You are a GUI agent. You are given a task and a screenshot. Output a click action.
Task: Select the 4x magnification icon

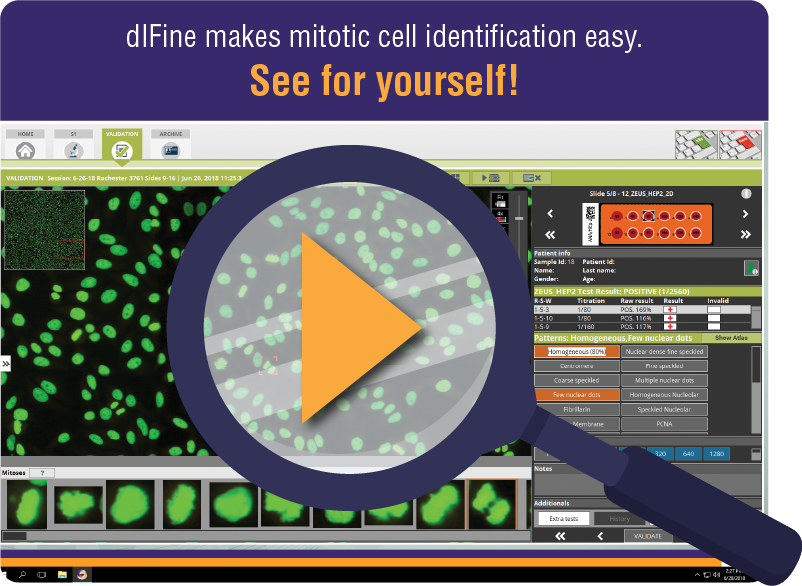pos(500,216)
